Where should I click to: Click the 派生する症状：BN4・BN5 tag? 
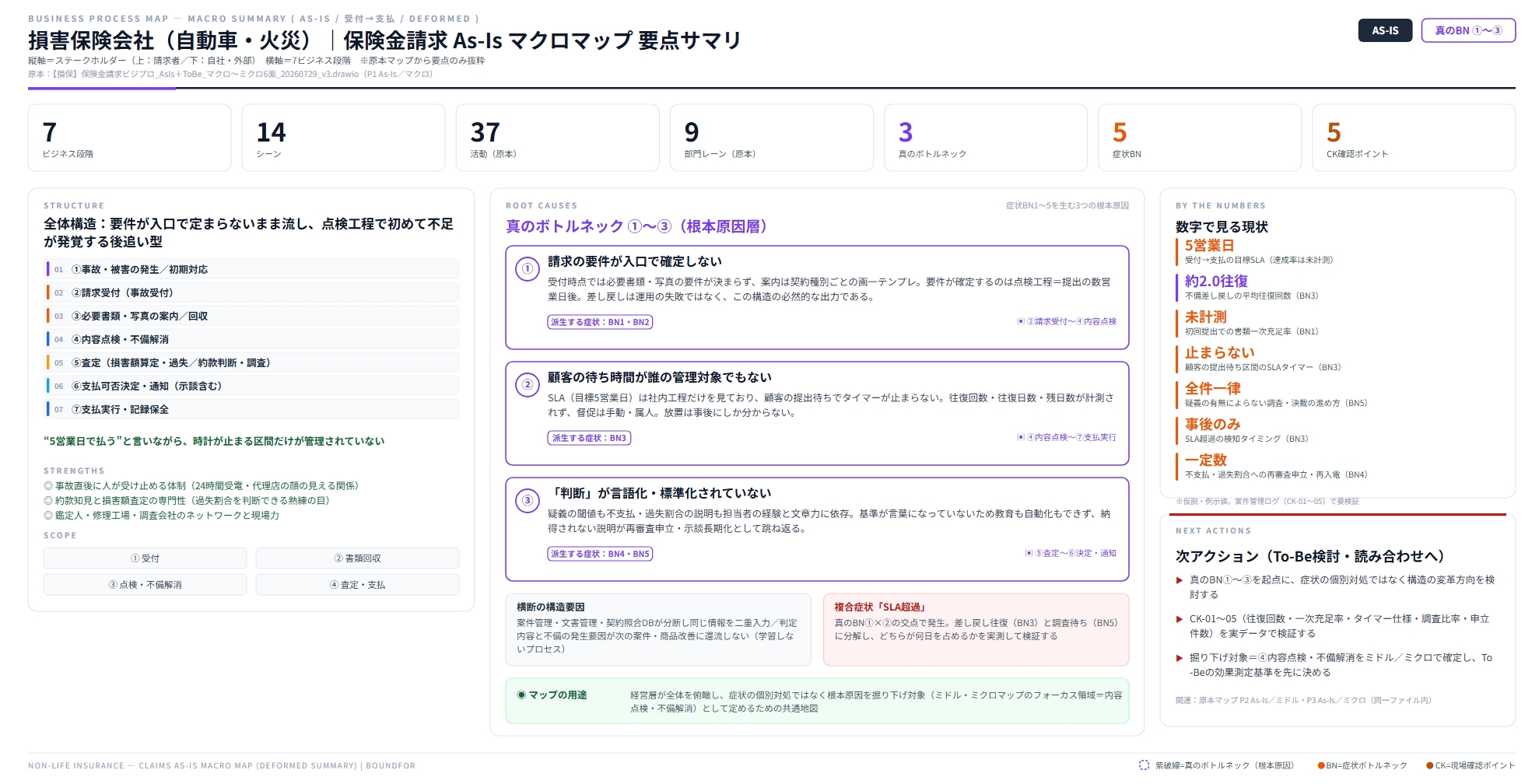pyautogui.click(x=600, y=554)
